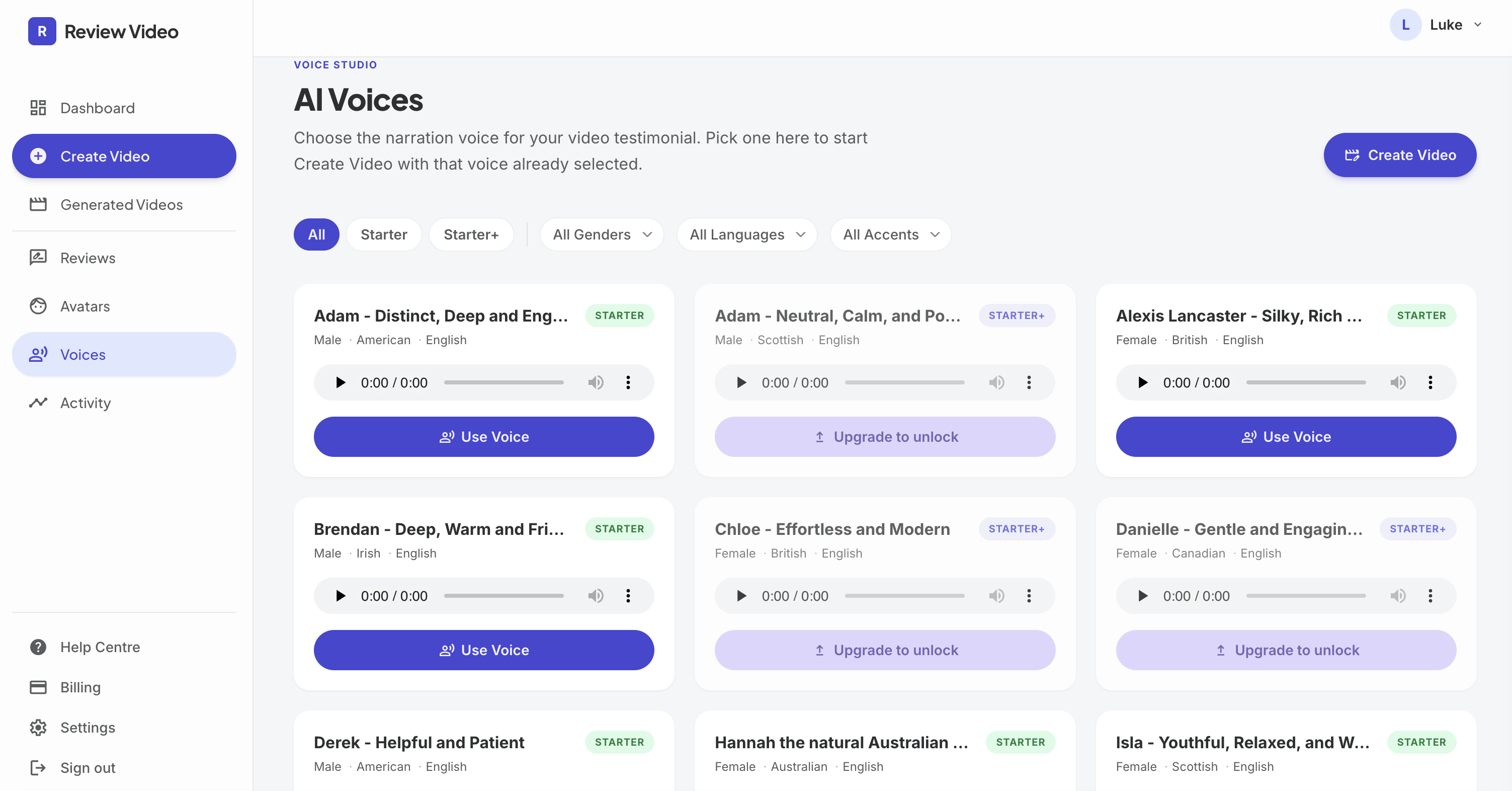Viewport: 1512px width, 791px height.
Task: Open the Billing page
Action: (124, 687)
